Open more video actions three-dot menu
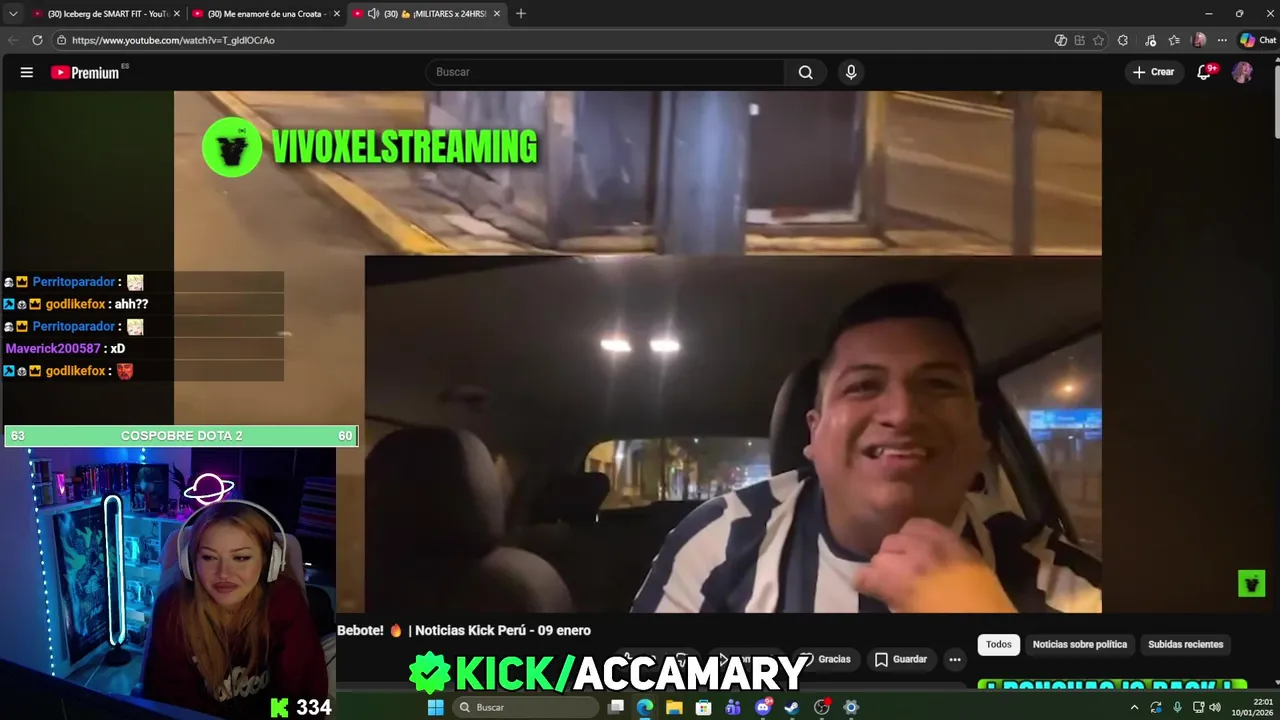The width and height of the screenshot is (1280, 720). (955, 659)
